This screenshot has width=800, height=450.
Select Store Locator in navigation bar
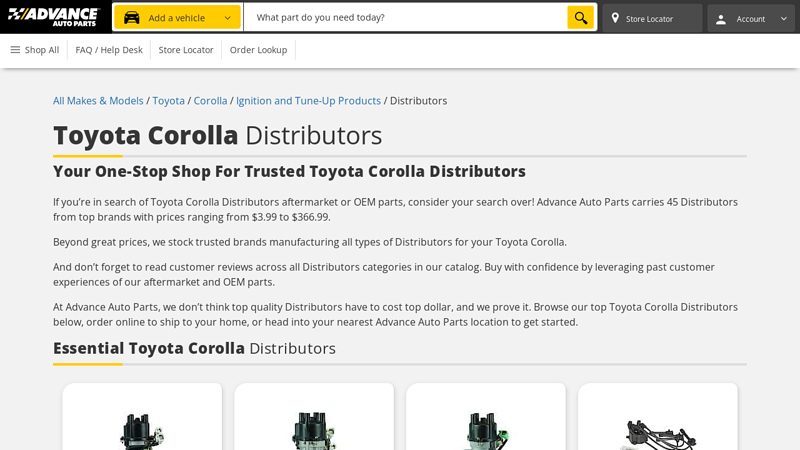click(x=186, y=50)
